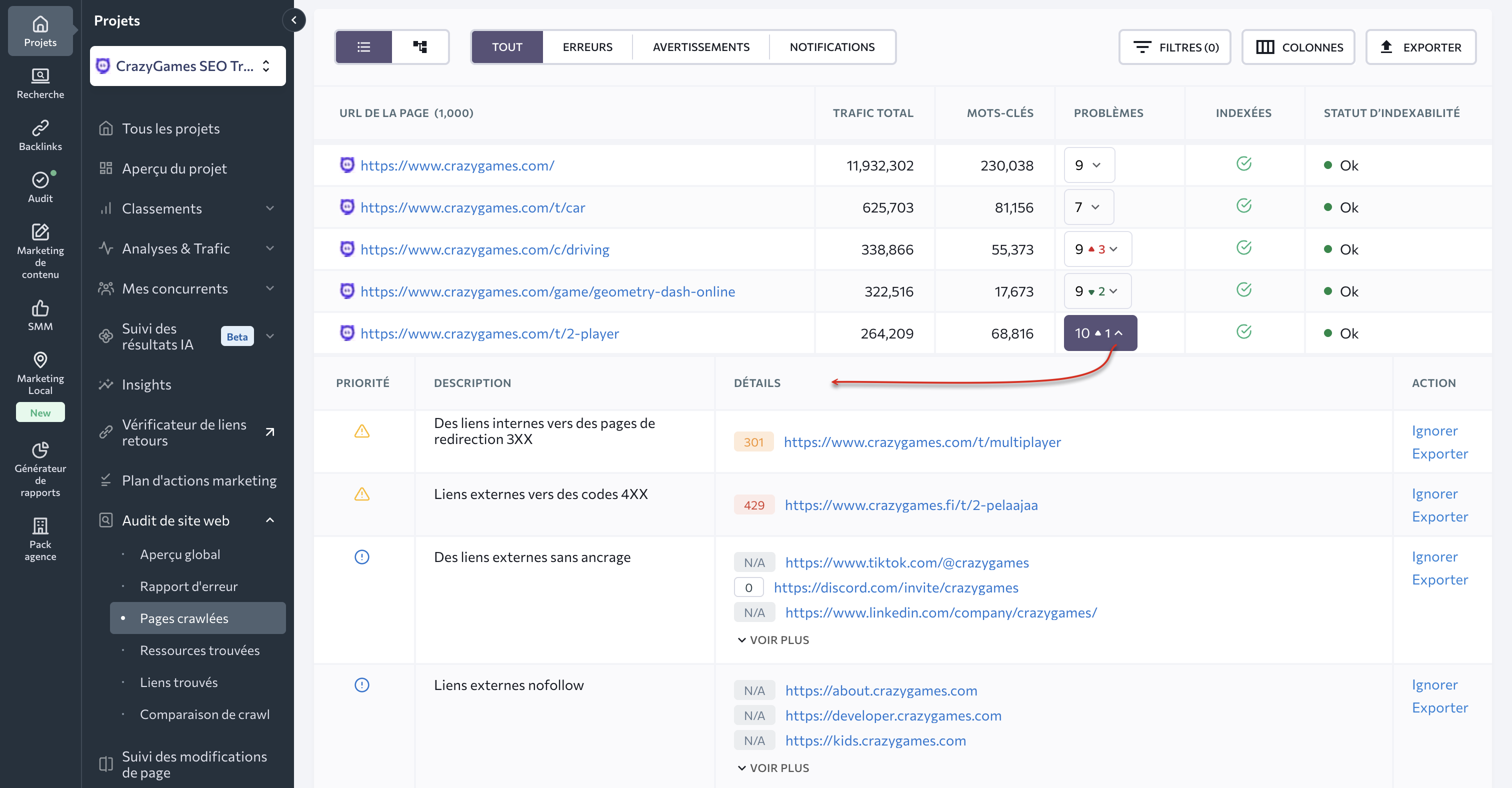The height and width of the screenshot is (788, 1512).
Task: Click the EXPORTER button
Action: coord(1420,47)
